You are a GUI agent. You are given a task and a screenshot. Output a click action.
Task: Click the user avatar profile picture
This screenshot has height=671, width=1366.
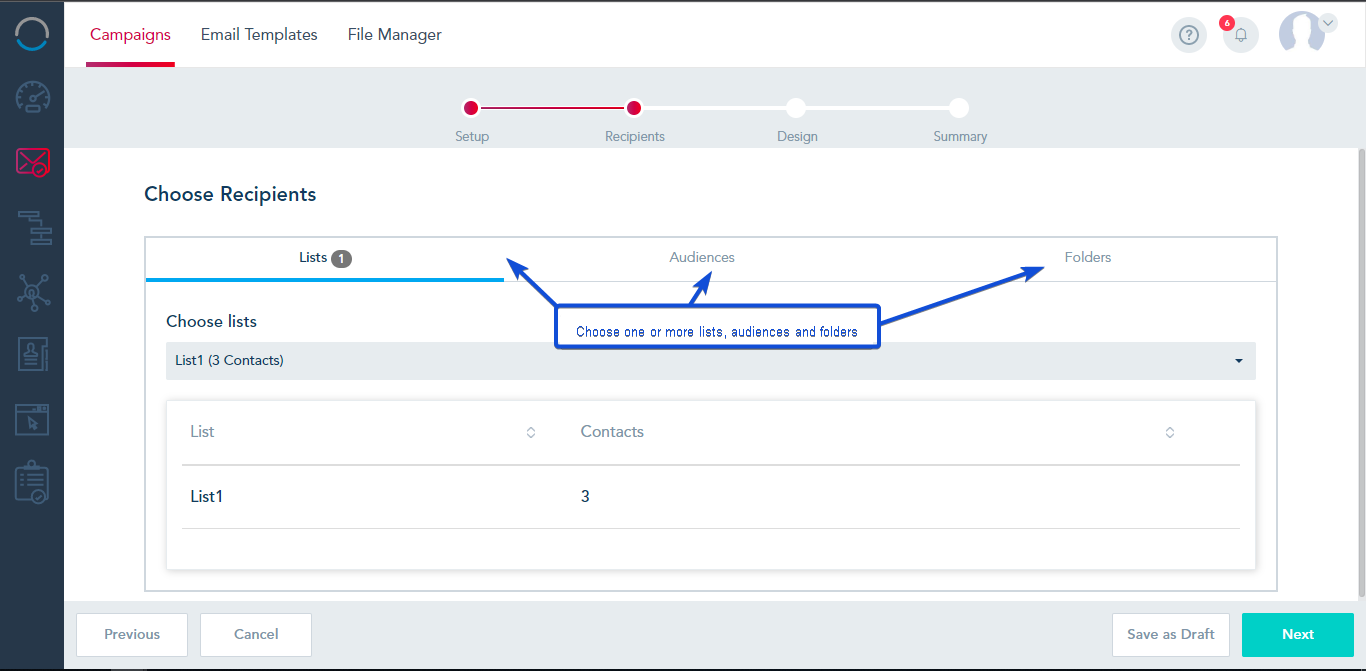(1302, 32)
